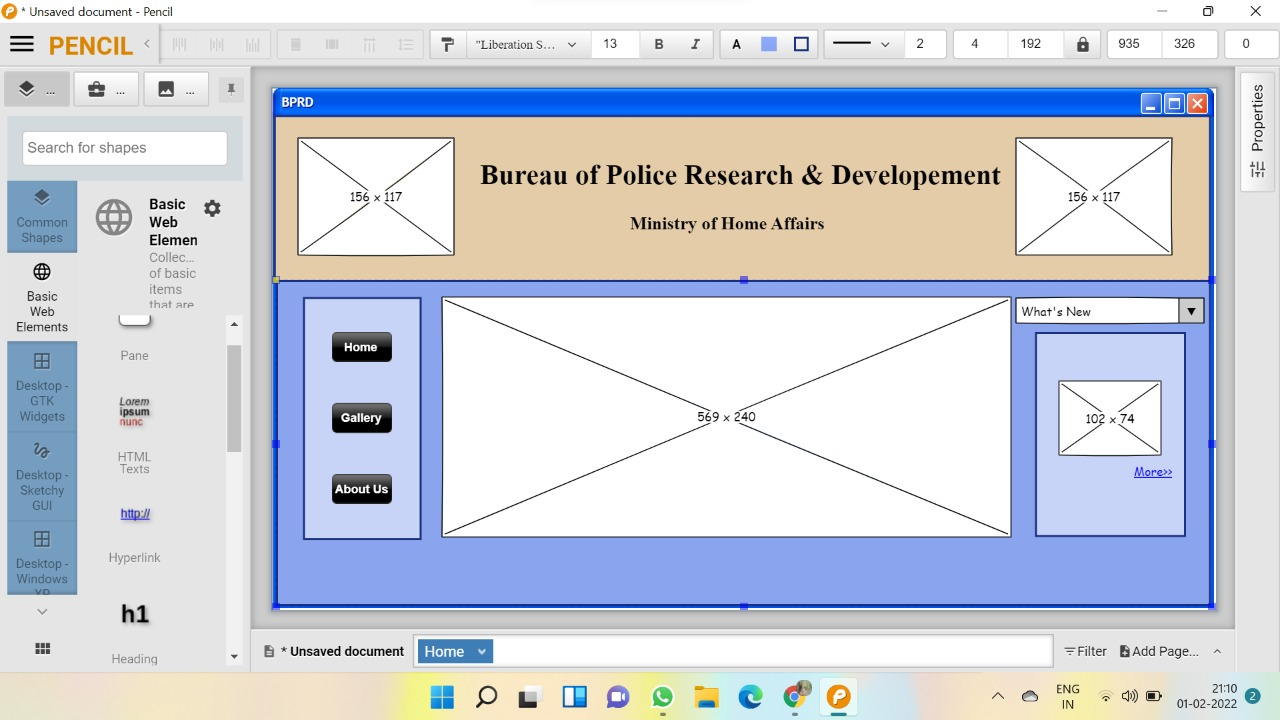This screenshot has width=1280, height=720.
Task: Select the Ministry of Home Affairs text
Action: pyautogui.click(x=727, y=223)
